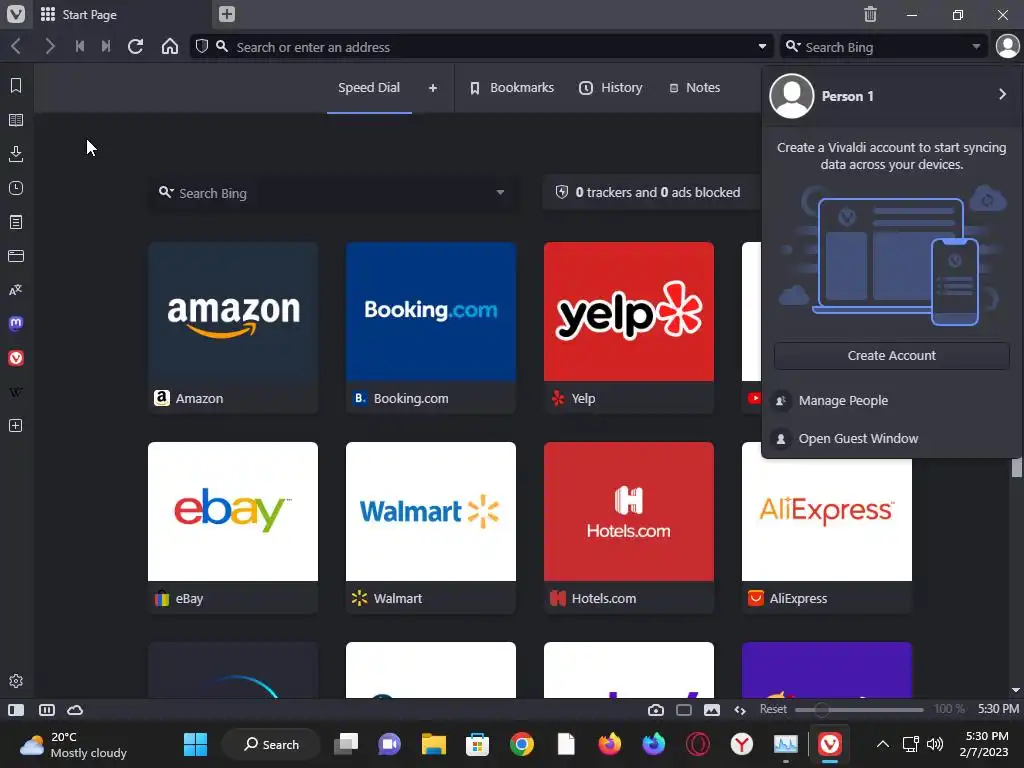Adjust the page zoom slider
Image resolution: width=1024 pixels, height=768 pixels.
859,709
